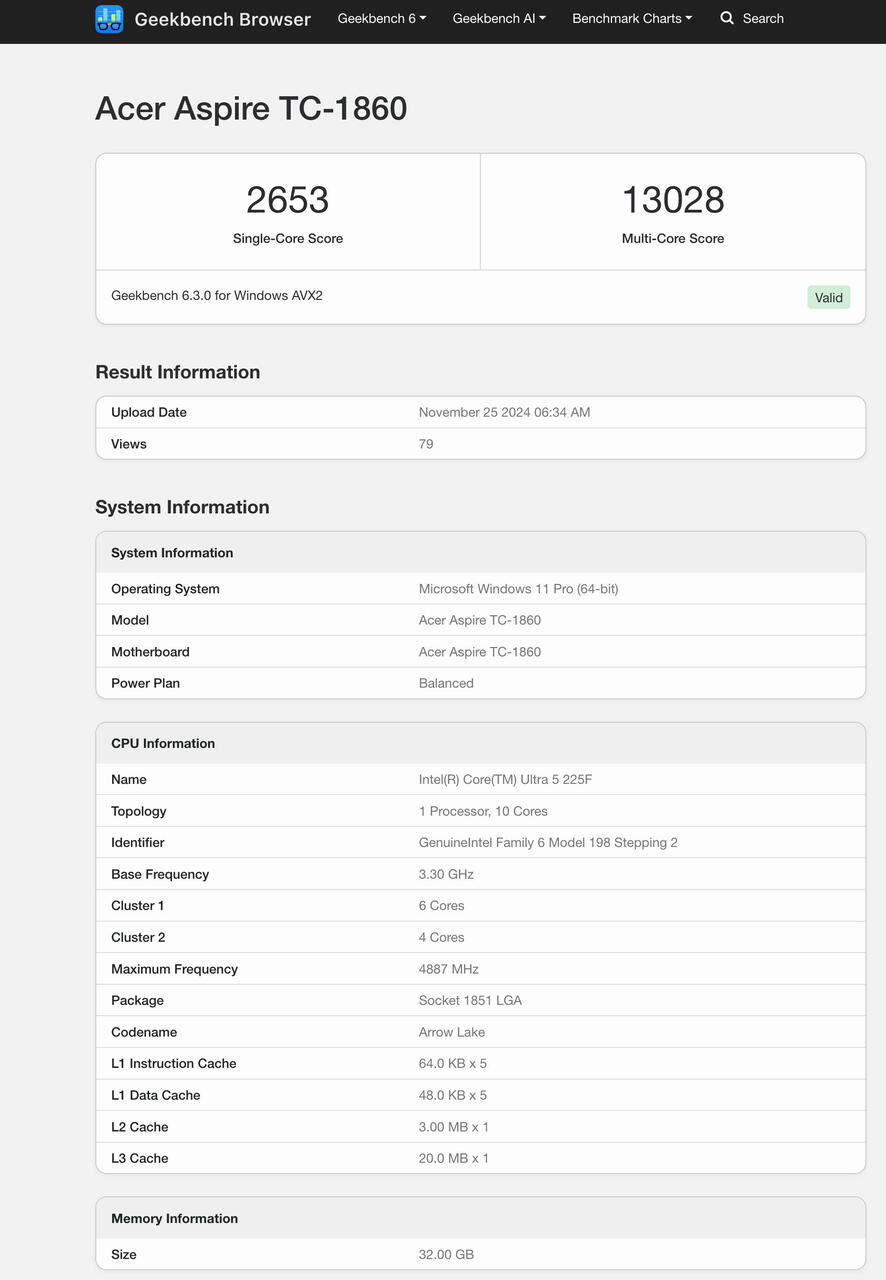Open the Benchmark Charts dropdown
Screen dimensions: 886x1280
click(632, 18)
